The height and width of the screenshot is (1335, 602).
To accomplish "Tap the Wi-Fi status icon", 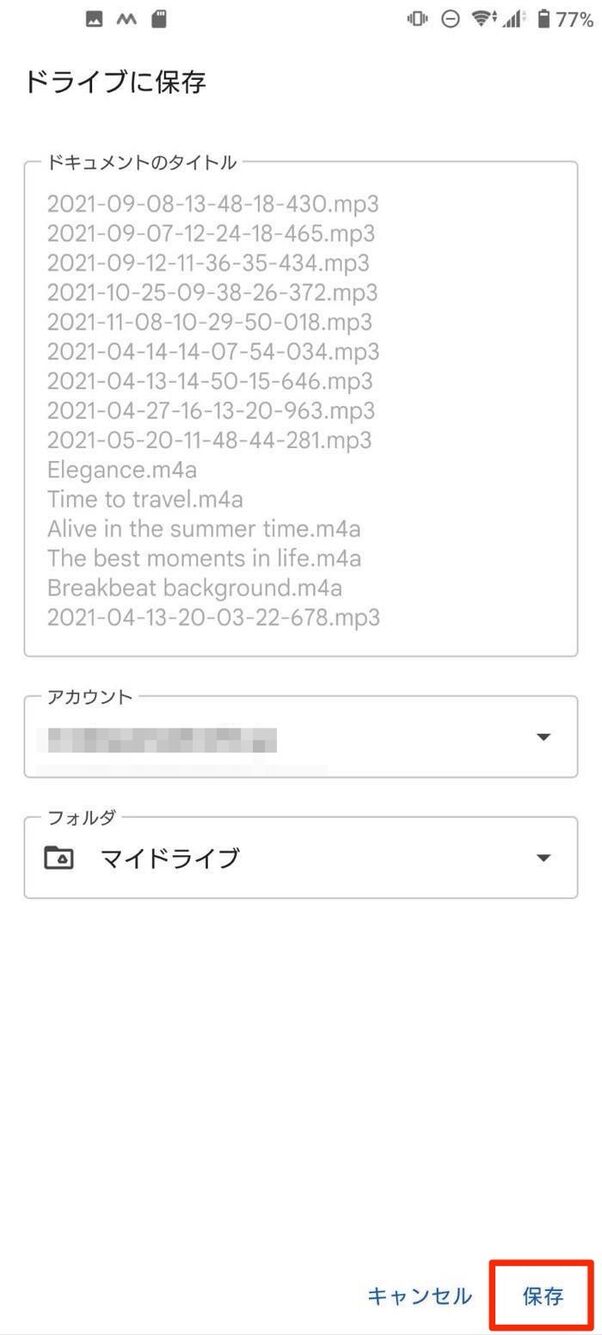I will click(484, 19).
